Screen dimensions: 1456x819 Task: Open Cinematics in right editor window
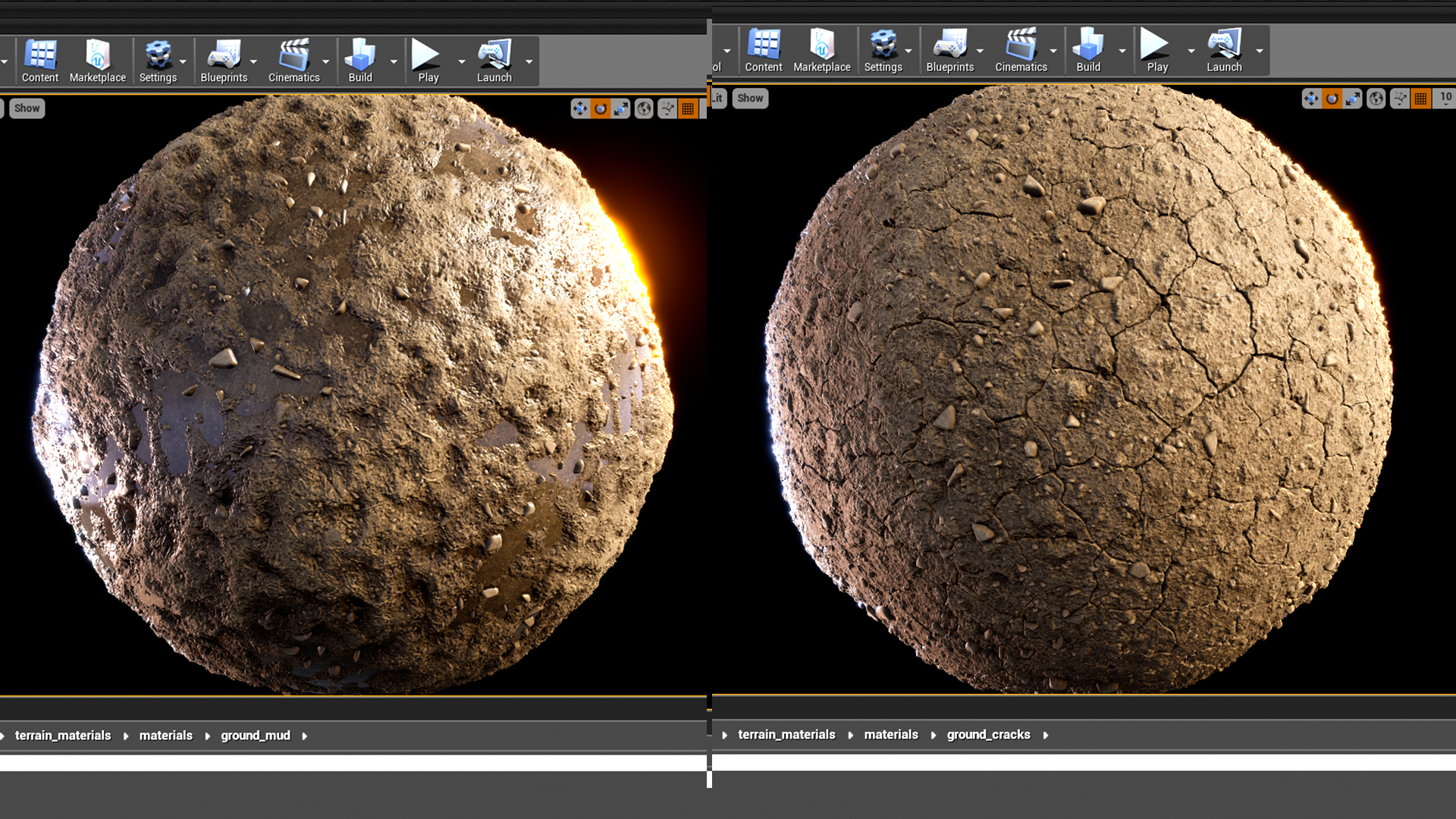pos(1021,50)
